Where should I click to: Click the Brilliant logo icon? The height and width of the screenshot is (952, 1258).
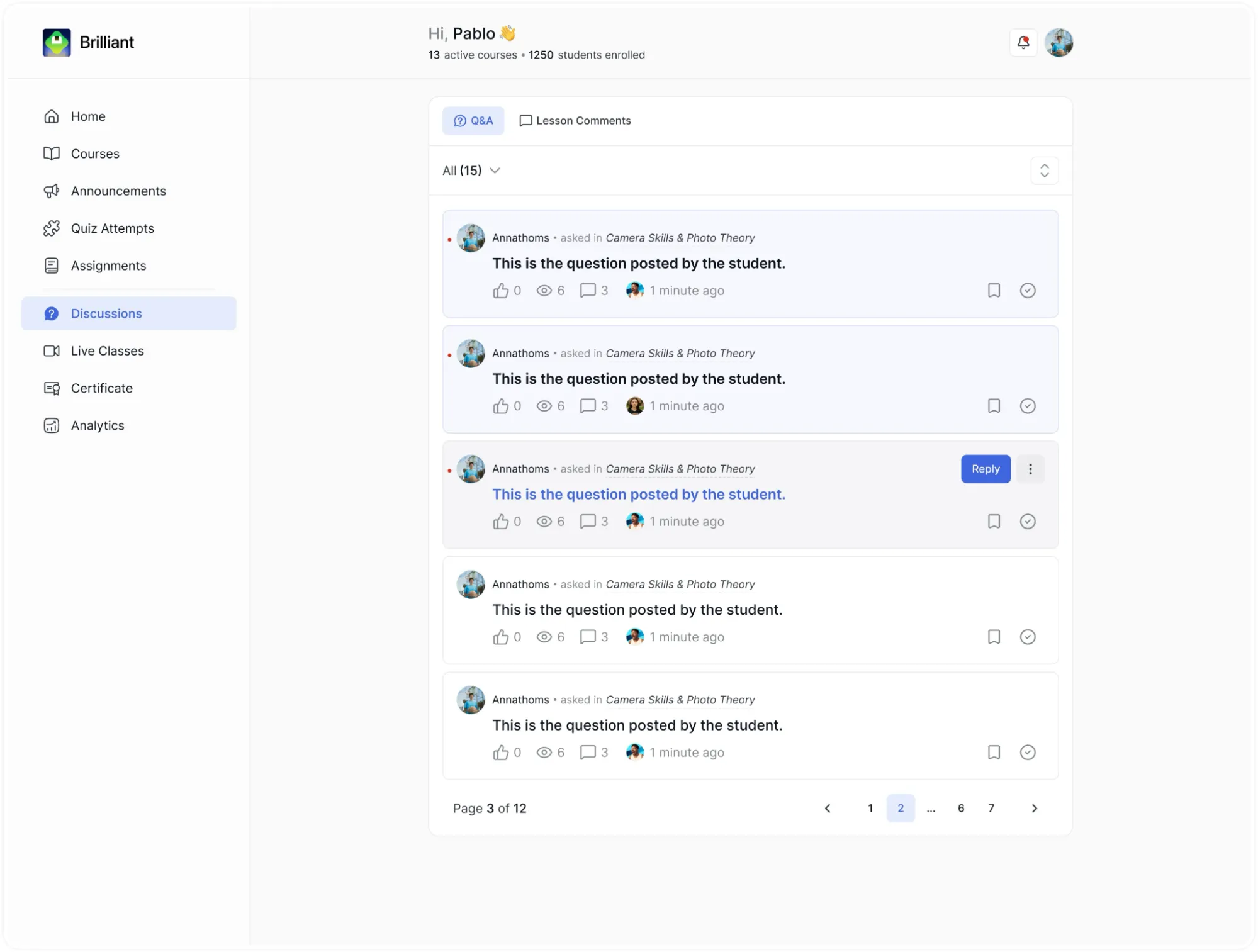[x=57, y=42]
